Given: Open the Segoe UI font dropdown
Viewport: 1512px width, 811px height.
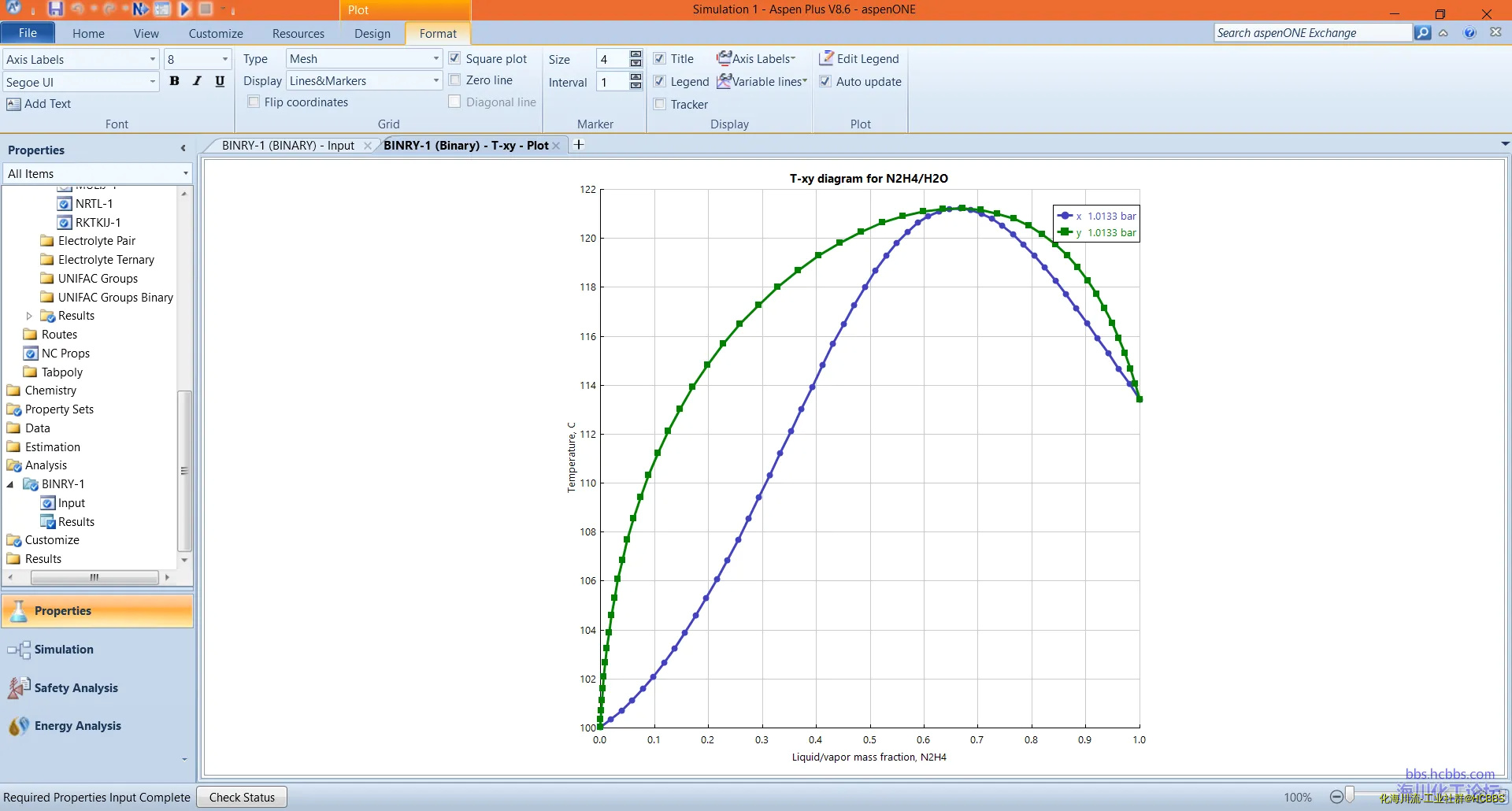Looking at the screenshot, I should tap(153, 82).
